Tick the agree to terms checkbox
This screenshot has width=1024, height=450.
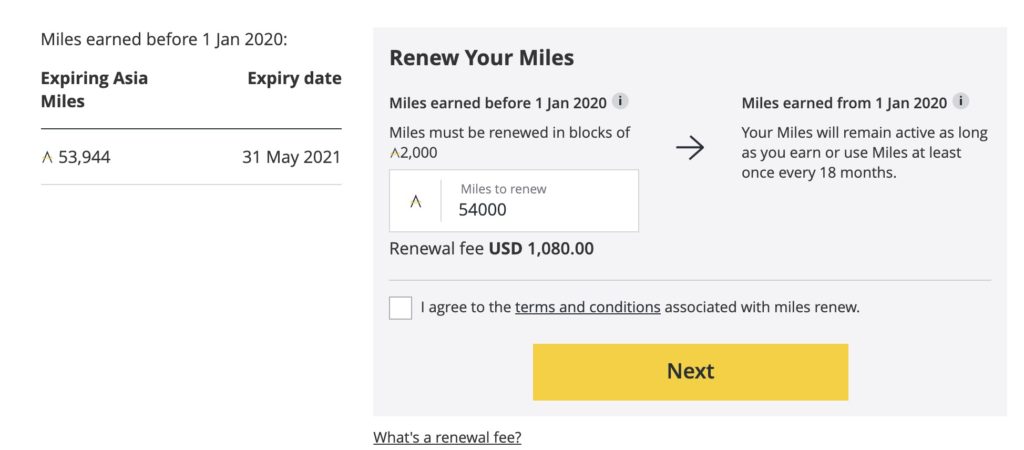[x=400, y=307]
